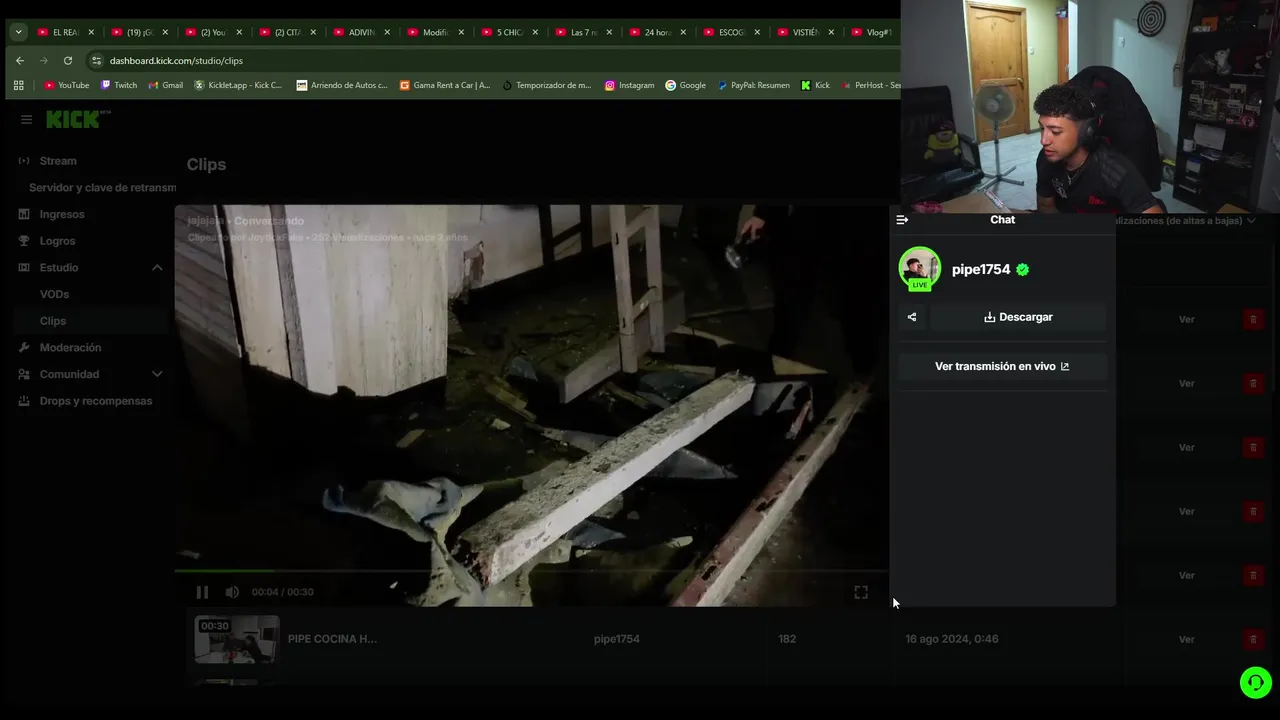Reload the page
Viewport: 1280px width, 720px height.
click(67, 60)
